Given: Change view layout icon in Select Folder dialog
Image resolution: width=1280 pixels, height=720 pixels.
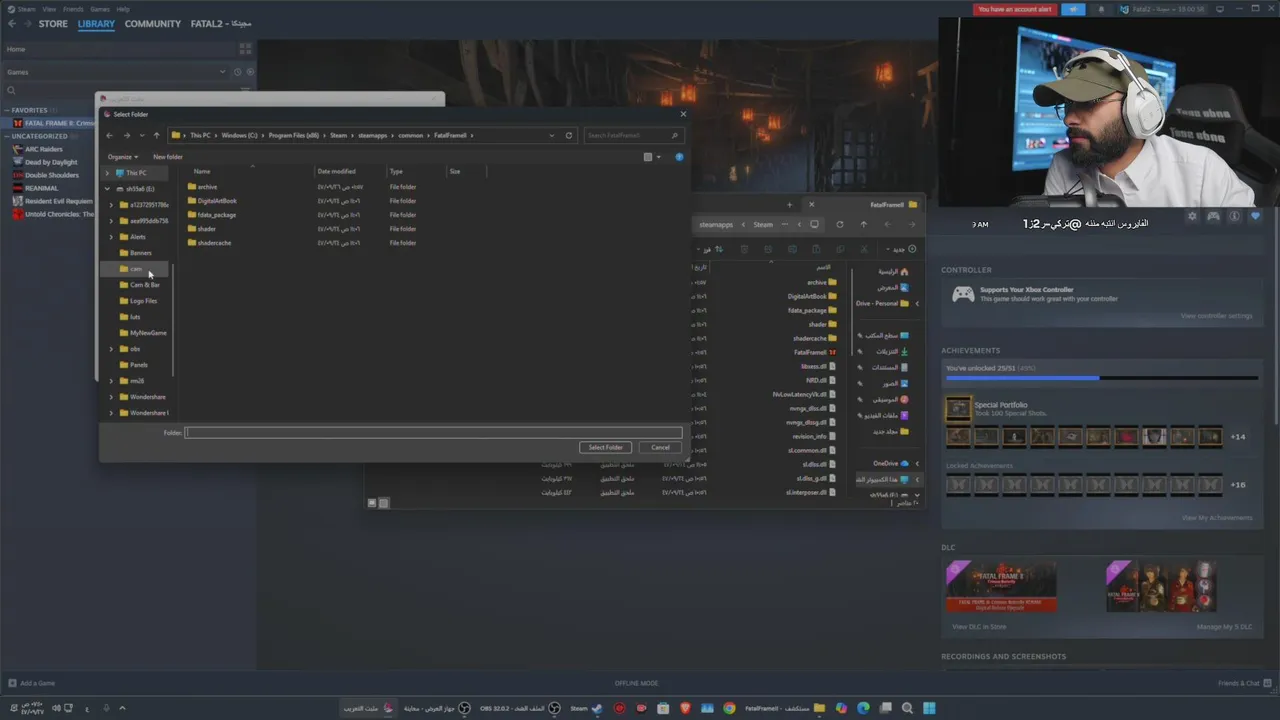Looking at the screenshot, I should pos(648,157).
